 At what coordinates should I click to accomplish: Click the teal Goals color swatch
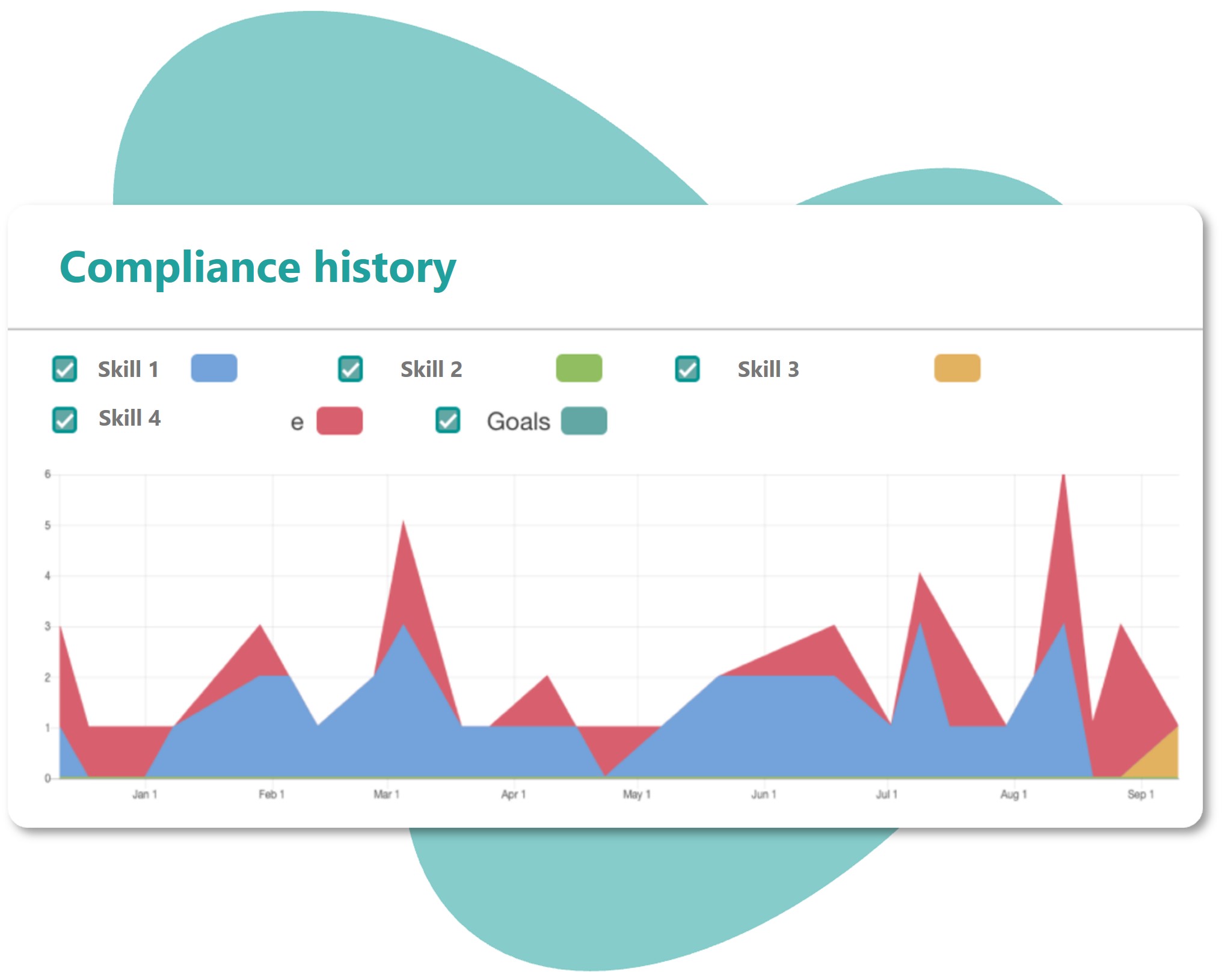coord(584,420)
